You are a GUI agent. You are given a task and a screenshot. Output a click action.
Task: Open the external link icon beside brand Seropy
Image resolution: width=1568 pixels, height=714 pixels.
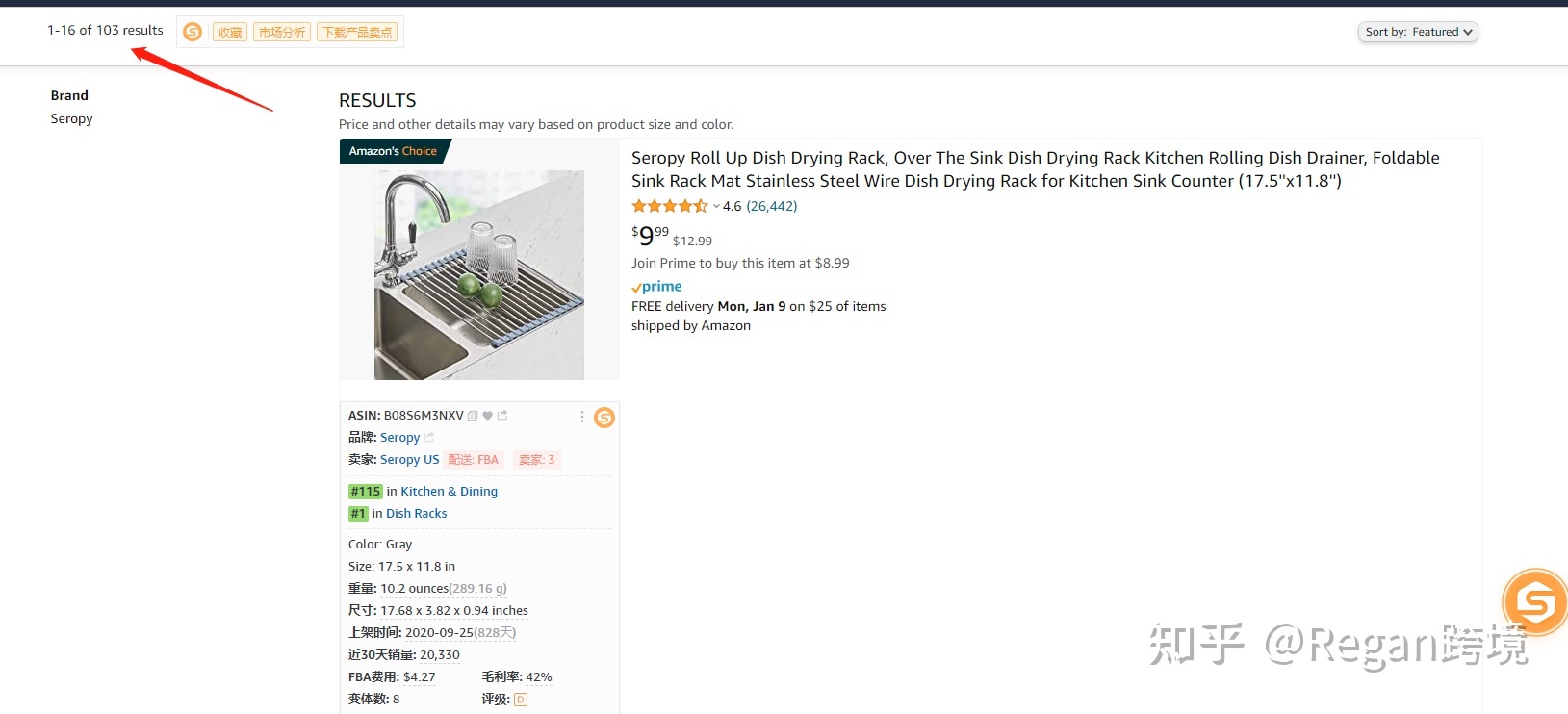429,438
